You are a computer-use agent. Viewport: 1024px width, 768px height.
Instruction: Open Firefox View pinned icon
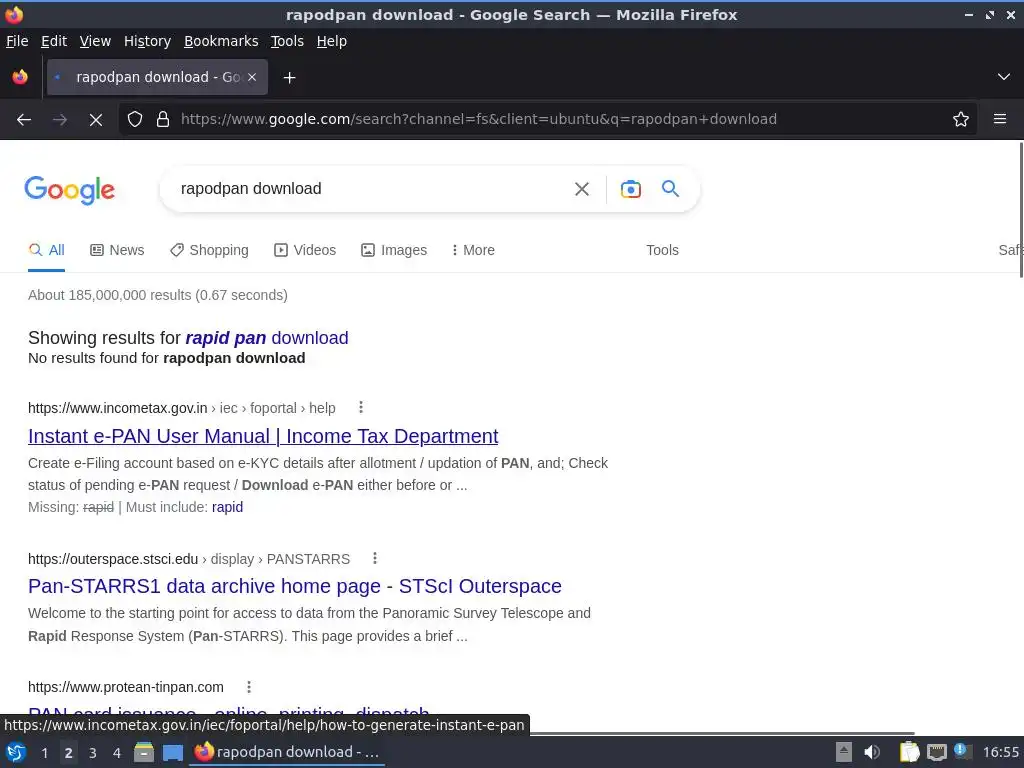[20, 77]
